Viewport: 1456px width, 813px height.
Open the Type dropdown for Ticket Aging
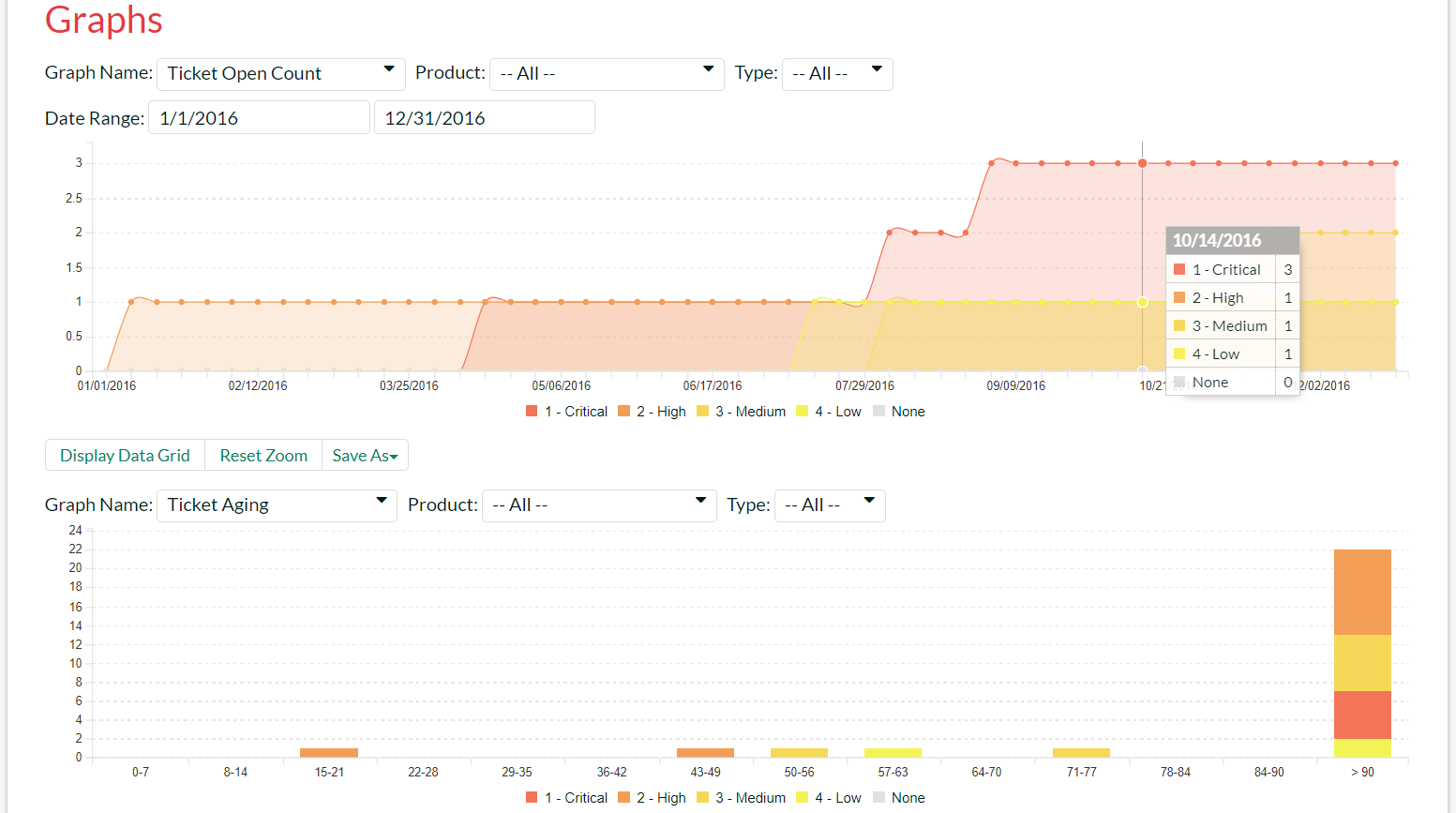[829, 505]
